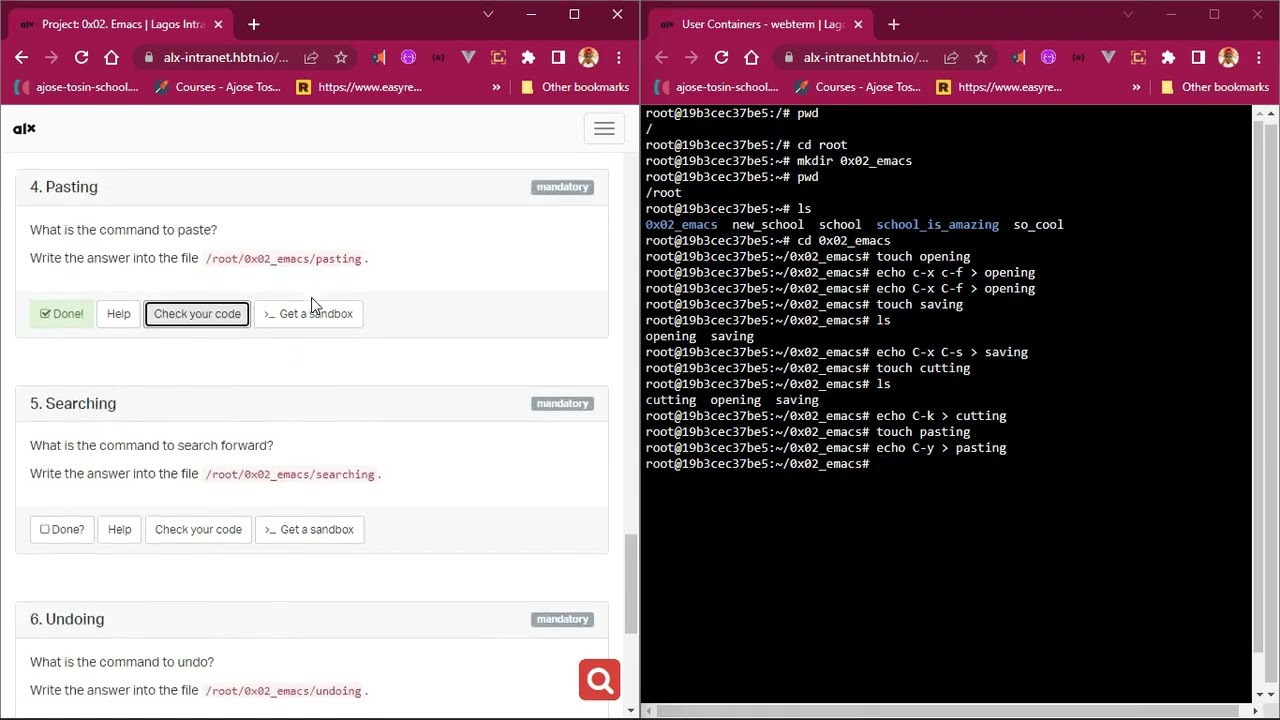Toggle Done checkbox for Searching task
1280x720 pixels.
(62, 530)
